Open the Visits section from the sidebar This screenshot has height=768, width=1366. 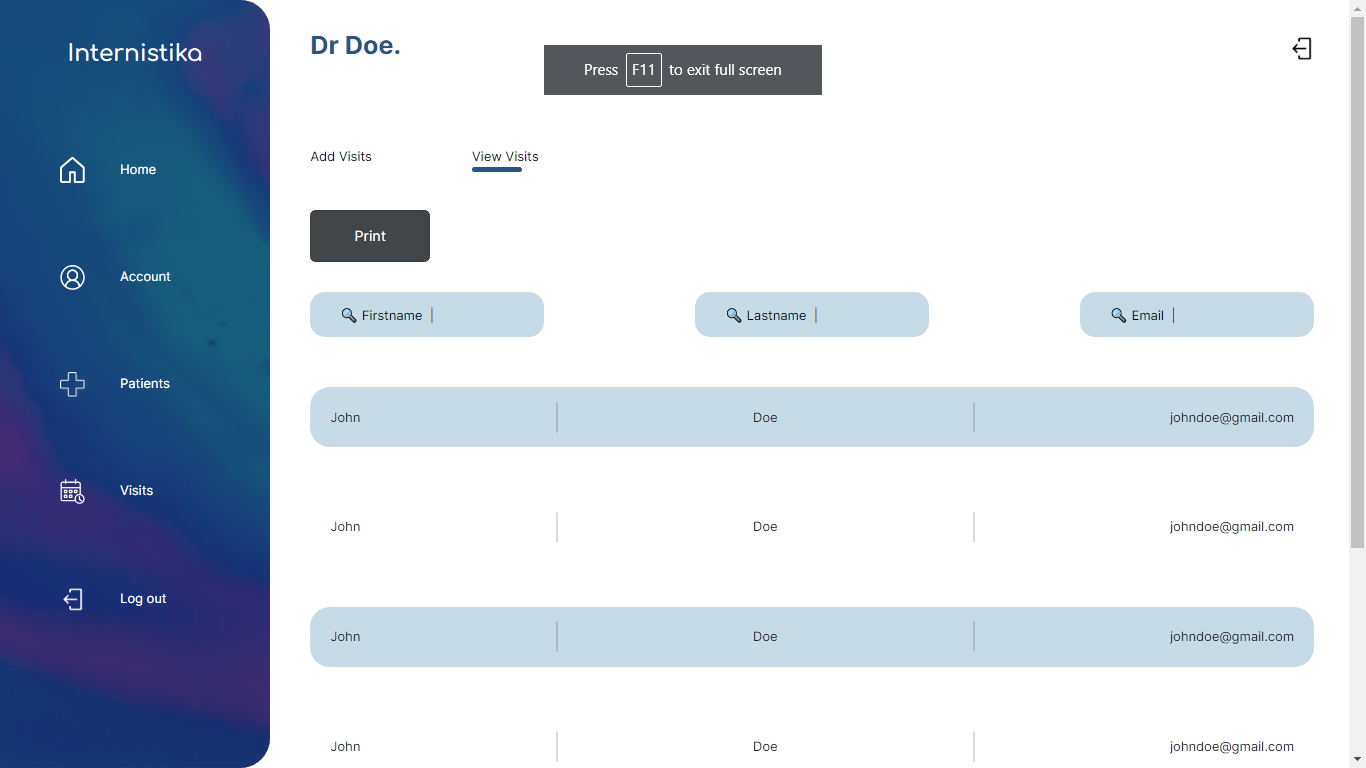(136, 491)
